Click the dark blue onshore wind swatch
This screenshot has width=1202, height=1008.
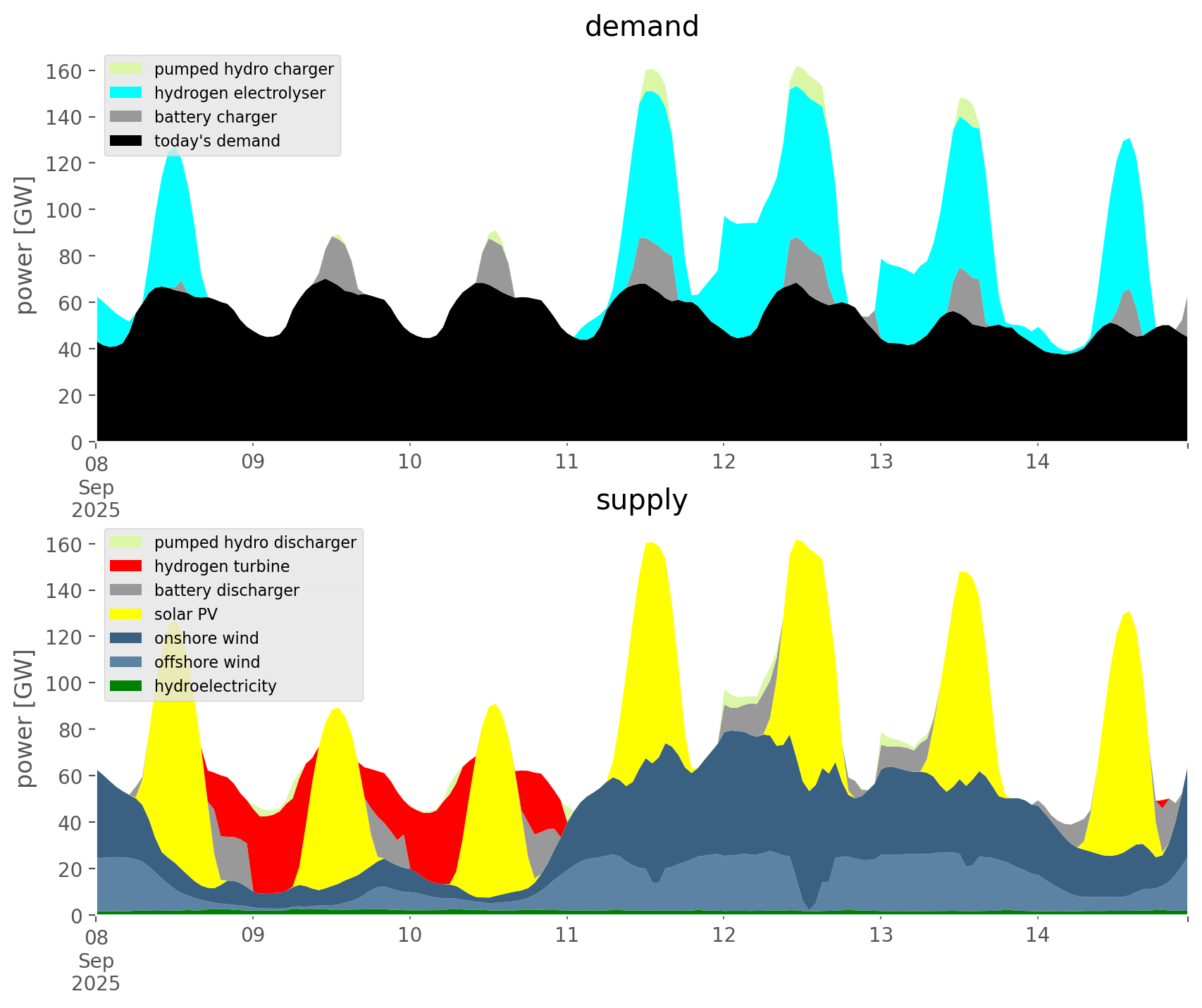coord(126,638)
